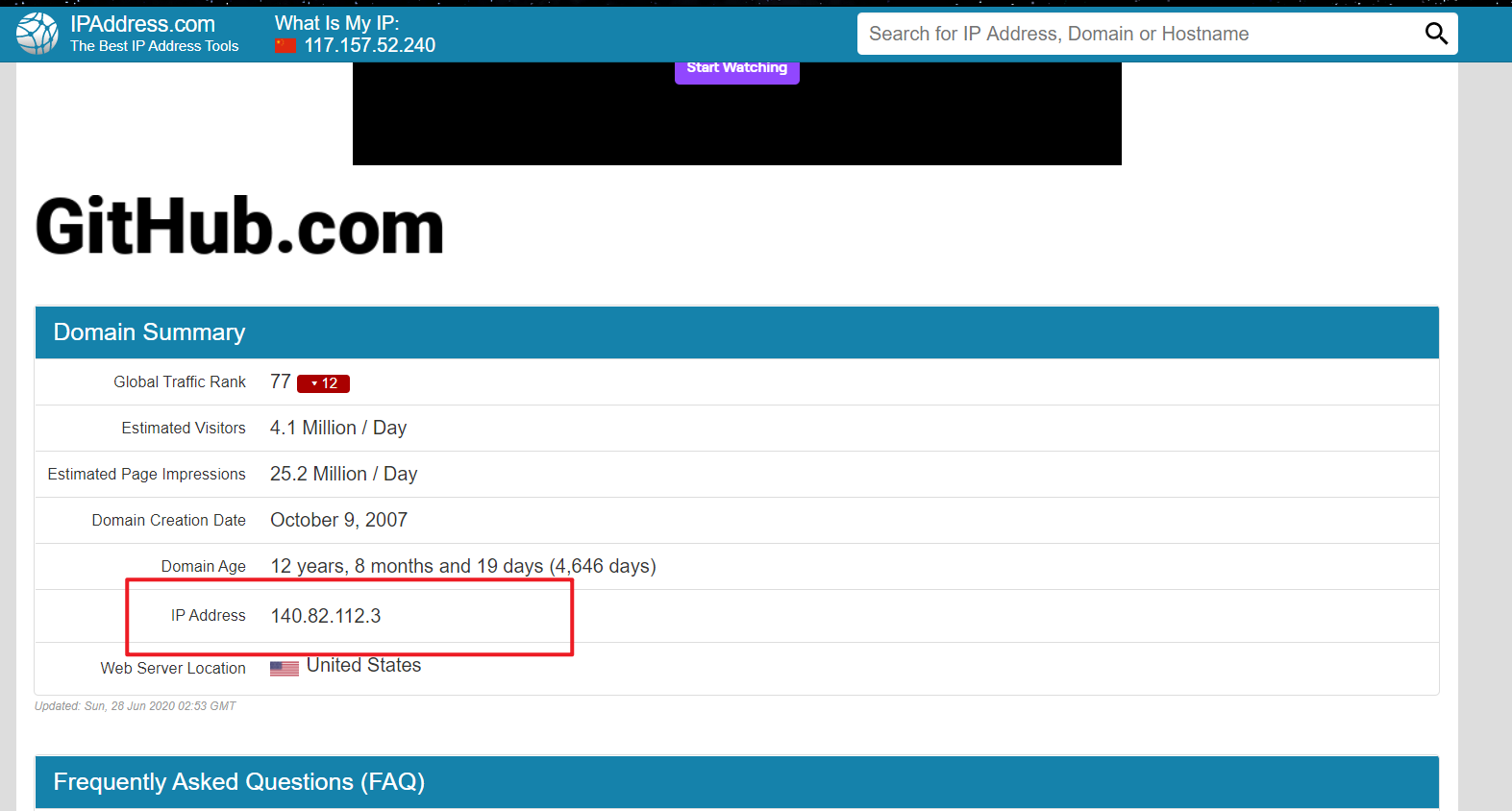1512x811 pixels.
Task: Open the IPAddress.com site title link
Action: pyautogui.click(x=142, y=24)
